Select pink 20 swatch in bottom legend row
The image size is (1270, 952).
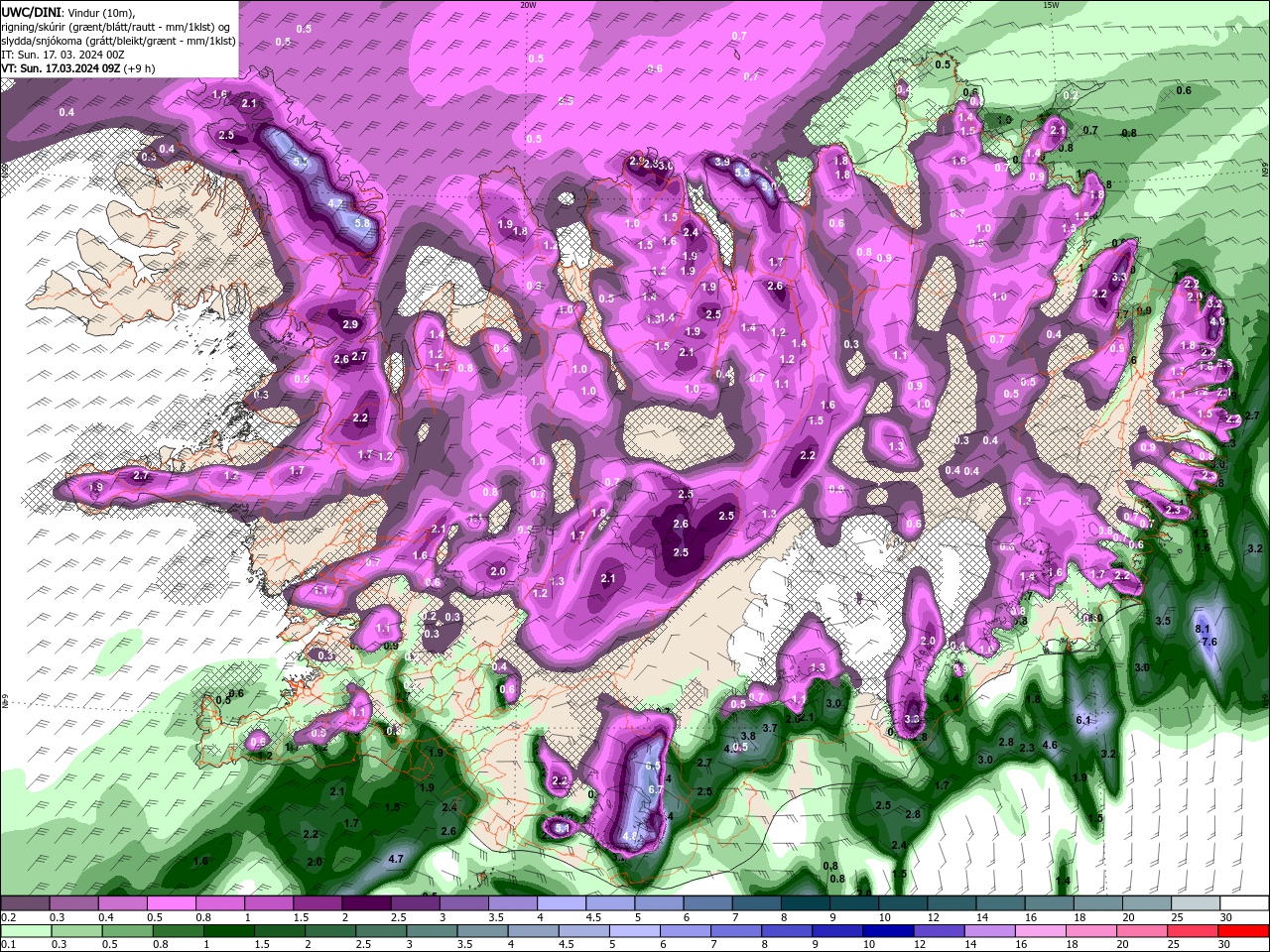1144,931
